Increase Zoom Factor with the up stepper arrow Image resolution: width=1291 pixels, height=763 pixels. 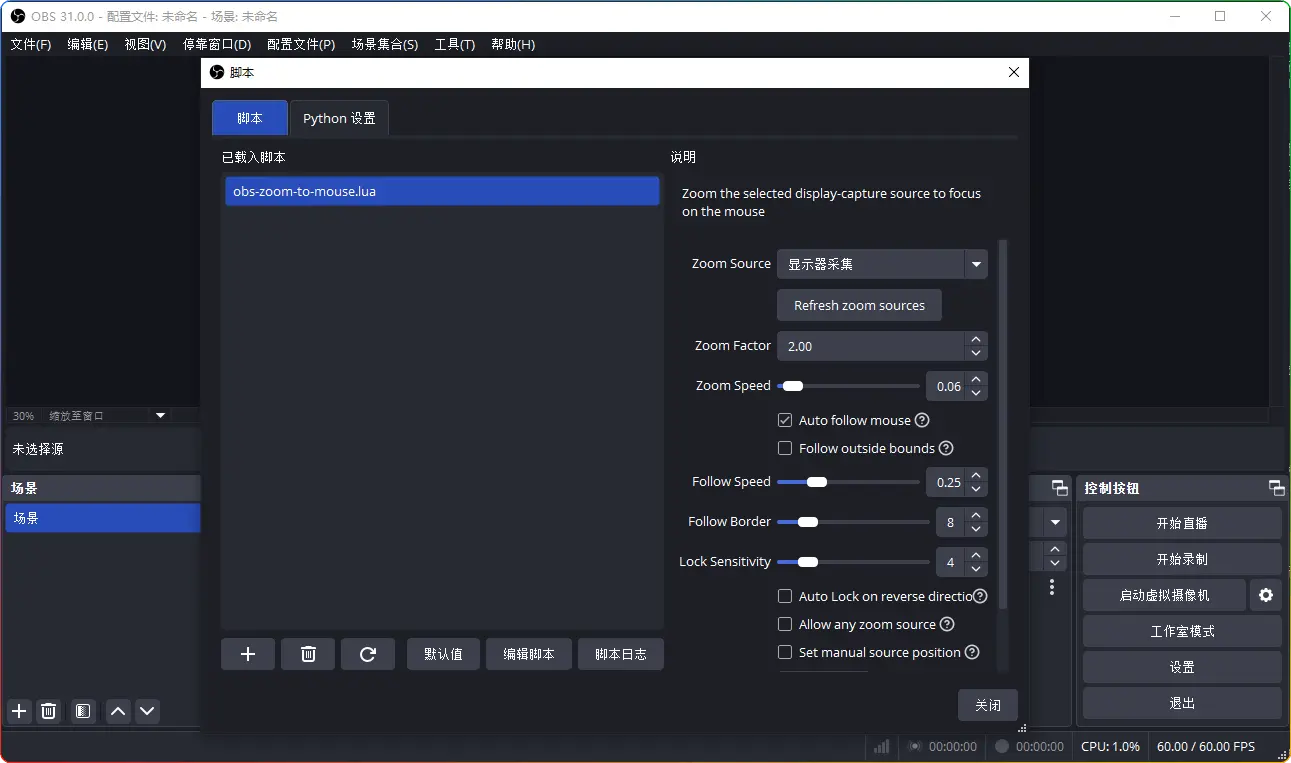pos(975,339)
